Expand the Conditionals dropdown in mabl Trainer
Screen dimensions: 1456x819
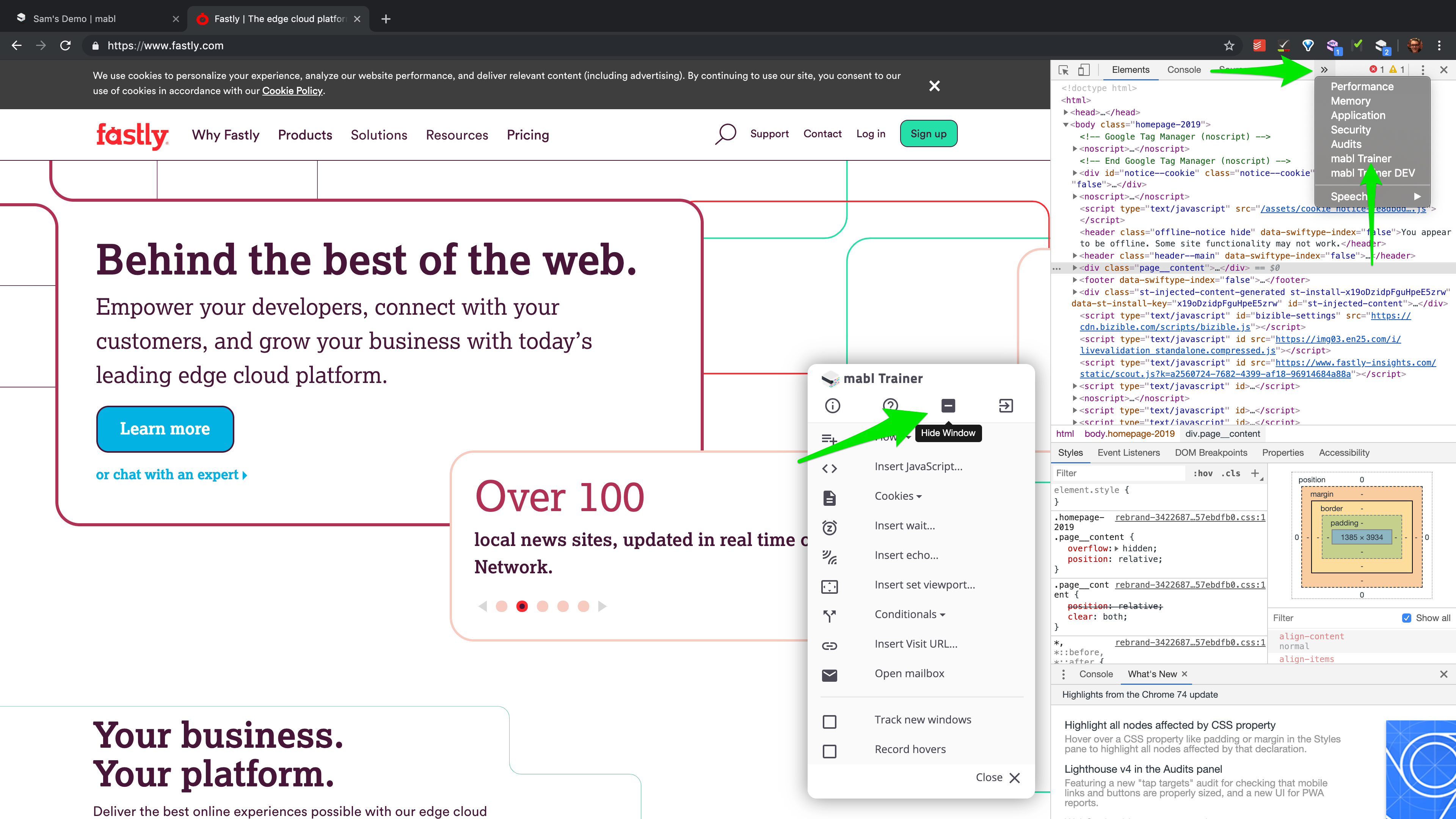click(910, 614)
